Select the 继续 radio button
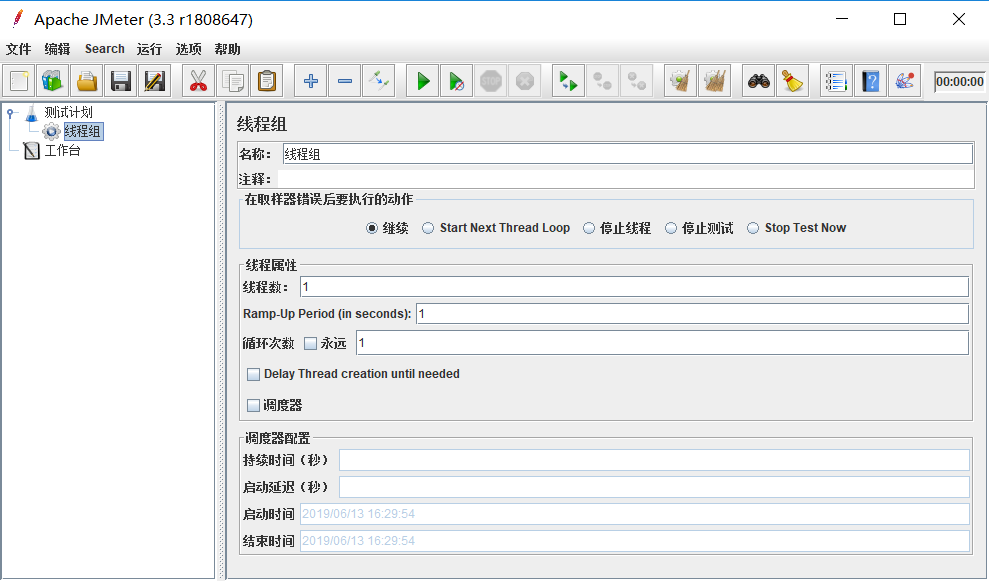Image resolution: width=989 pixels, height=581 pixels. pyautogui.click(x=372, y=228)
